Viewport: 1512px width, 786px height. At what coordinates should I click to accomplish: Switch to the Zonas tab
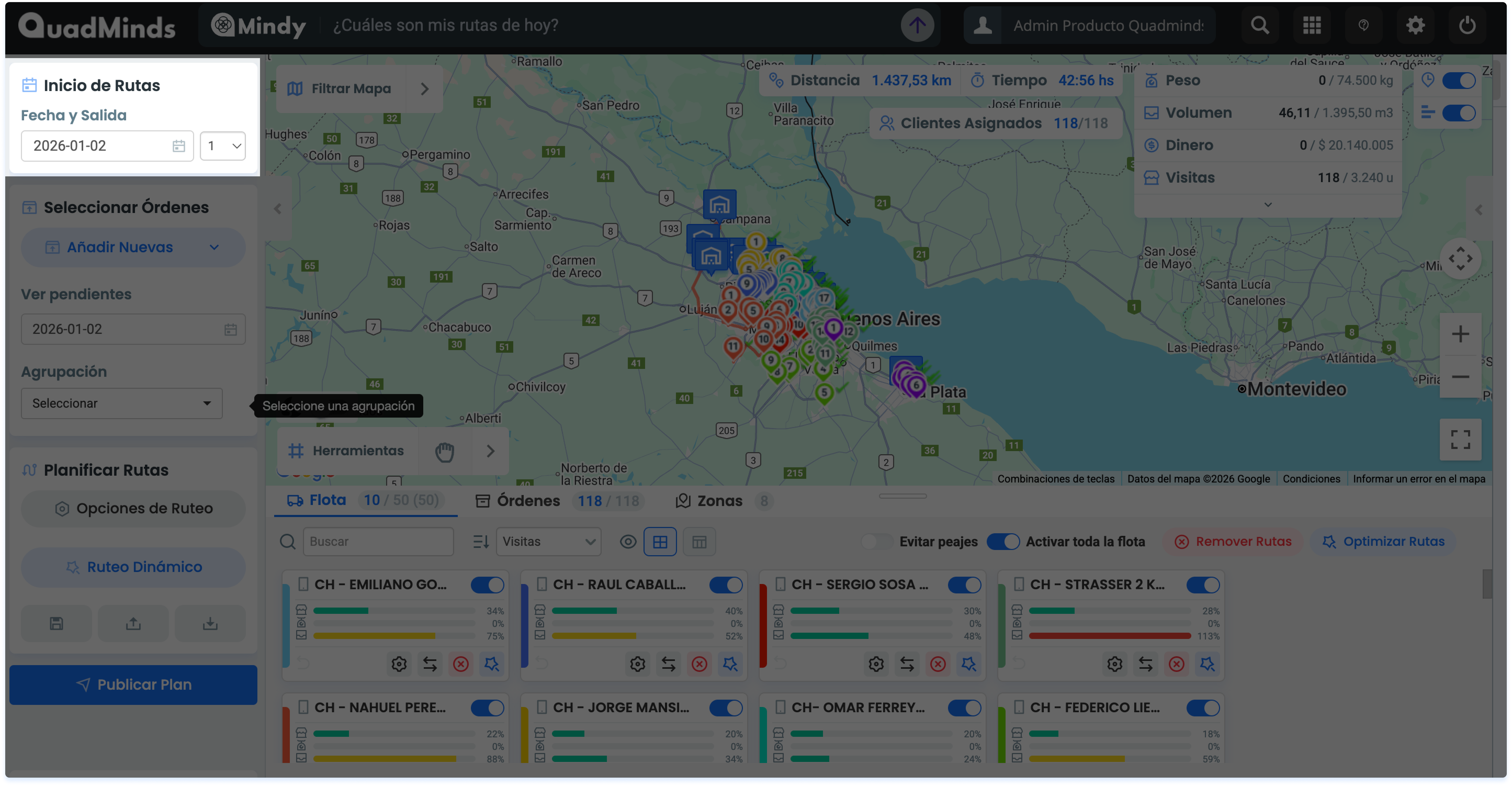[x=720, y=501]
